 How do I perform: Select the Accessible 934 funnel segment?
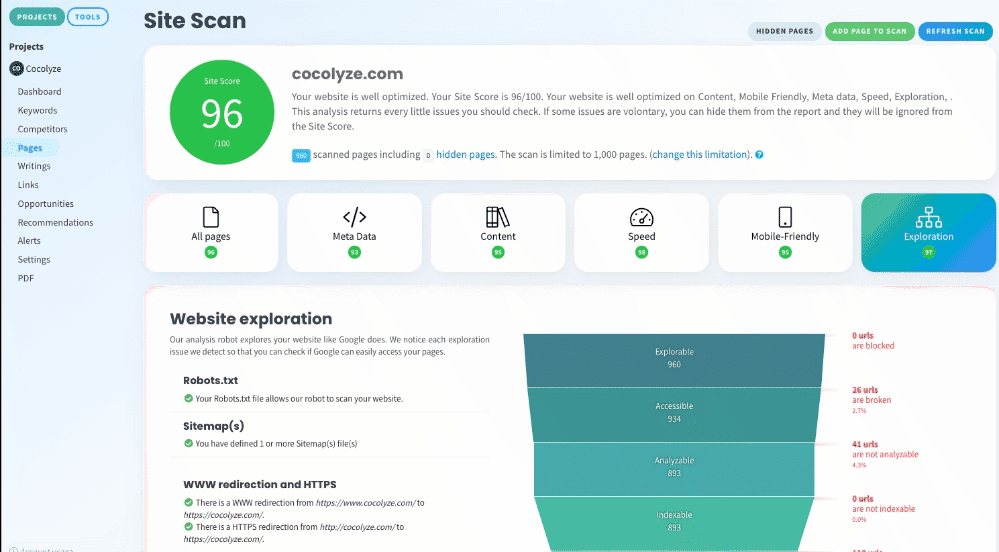674,414
